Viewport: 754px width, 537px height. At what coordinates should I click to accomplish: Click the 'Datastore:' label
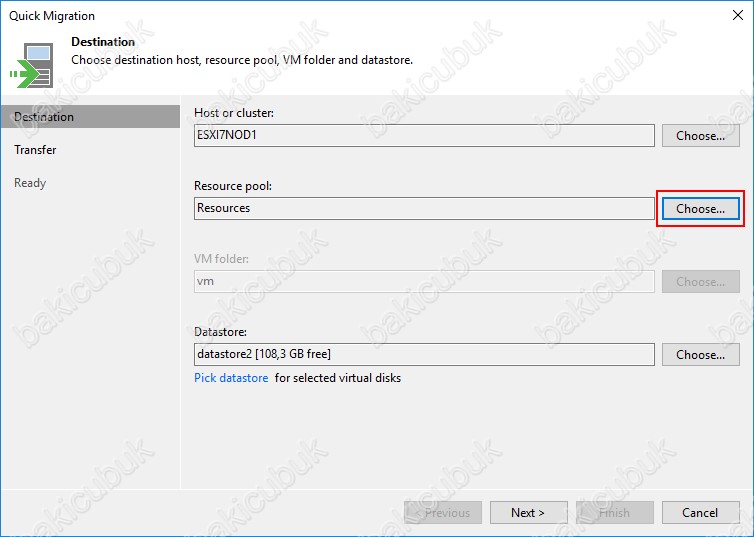pos(220,332)
